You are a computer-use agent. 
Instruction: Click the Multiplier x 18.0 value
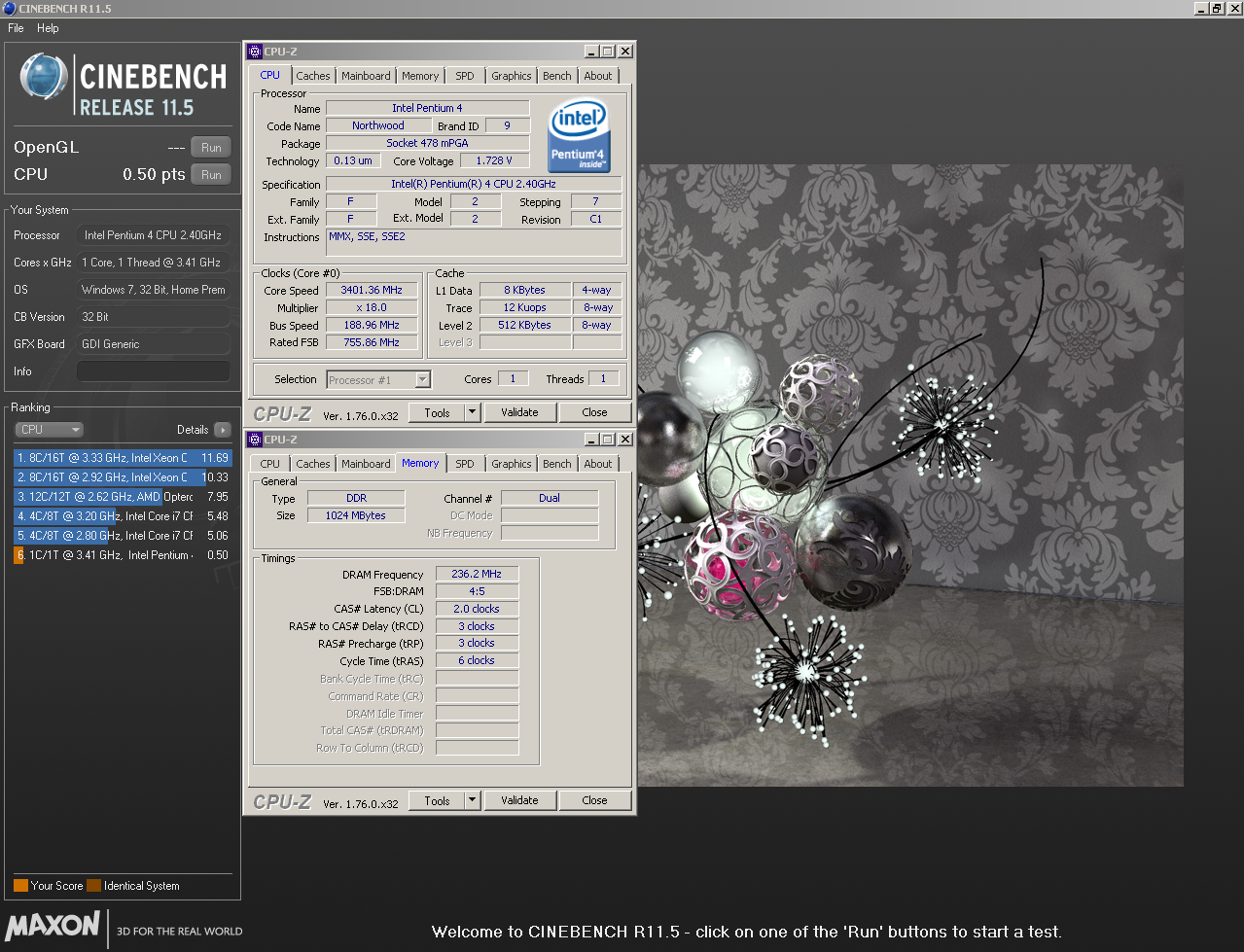[x=372, y=307]
